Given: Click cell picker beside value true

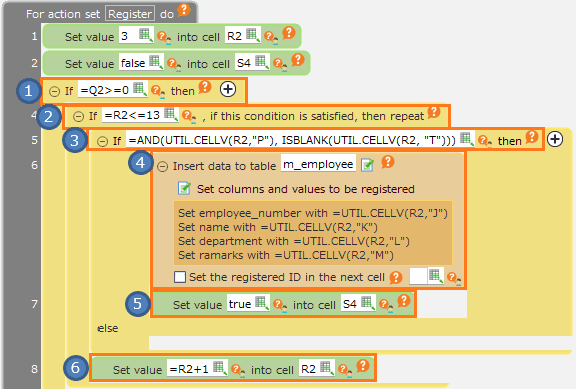Looking at the screenshot, I should coord(262,303).
